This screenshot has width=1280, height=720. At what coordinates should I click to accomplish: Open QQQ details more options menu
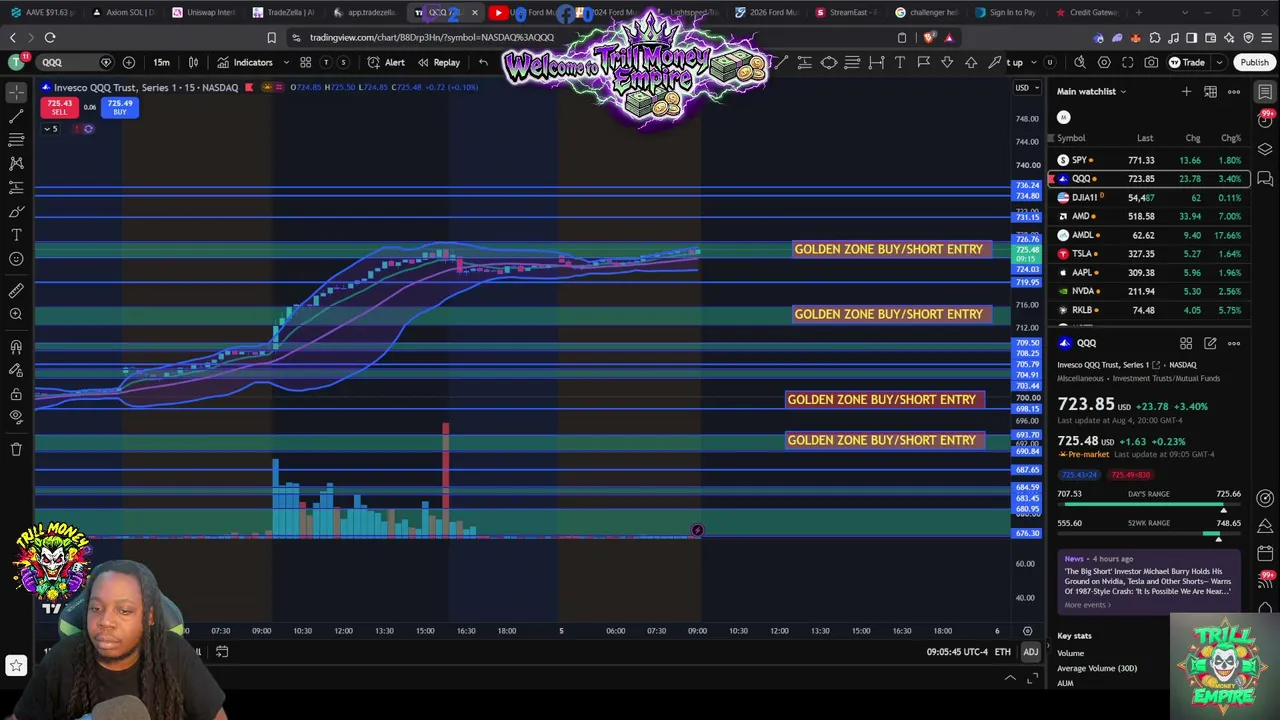coord(1234,343)
